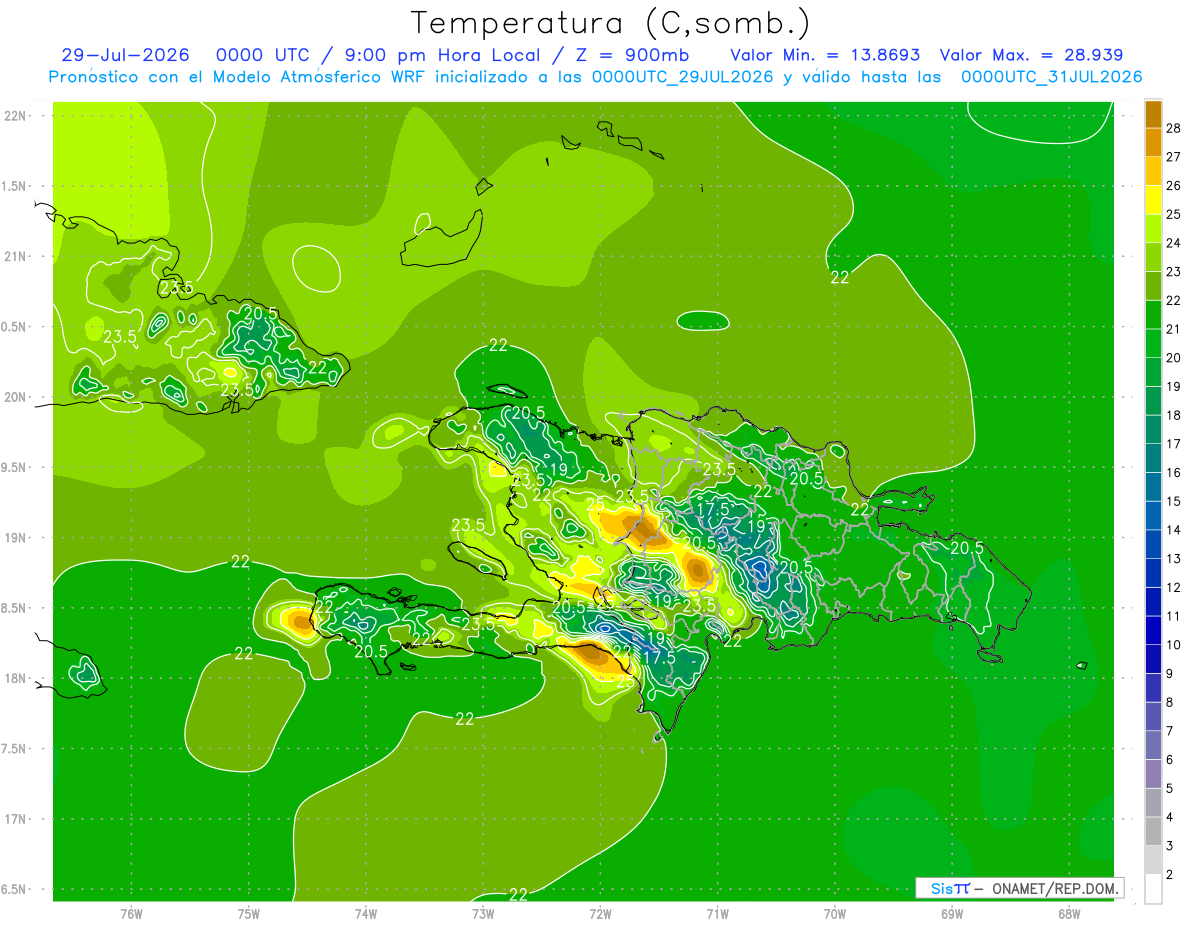The image size is (1200, 927).
Task: Click the purple legend band between 5 and 6
Action: pyautogui.click(x=1153, y=774)
